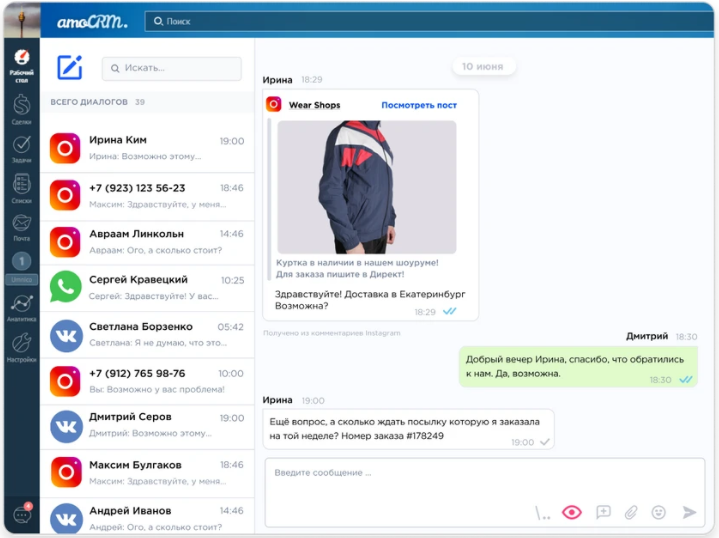Open Настройки settings in the sidebar

pos(22,348)
